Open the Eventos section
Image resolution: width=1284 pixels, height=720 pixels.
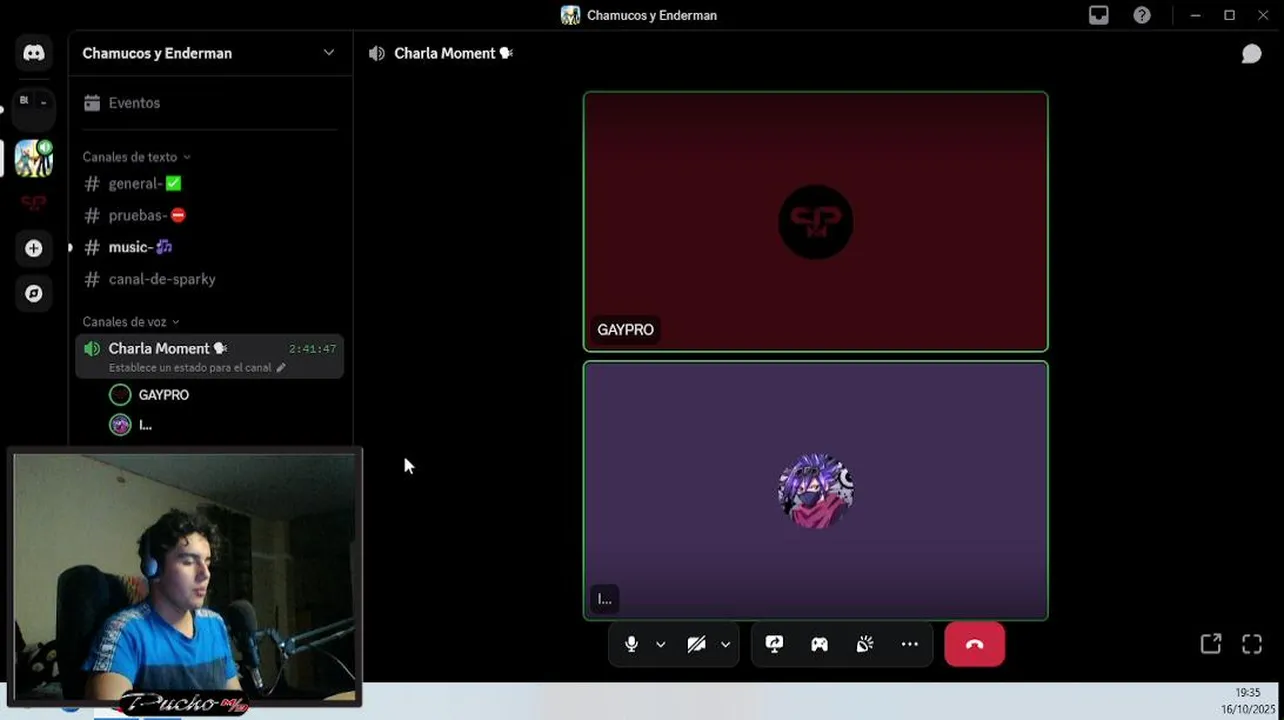[210, 103]
